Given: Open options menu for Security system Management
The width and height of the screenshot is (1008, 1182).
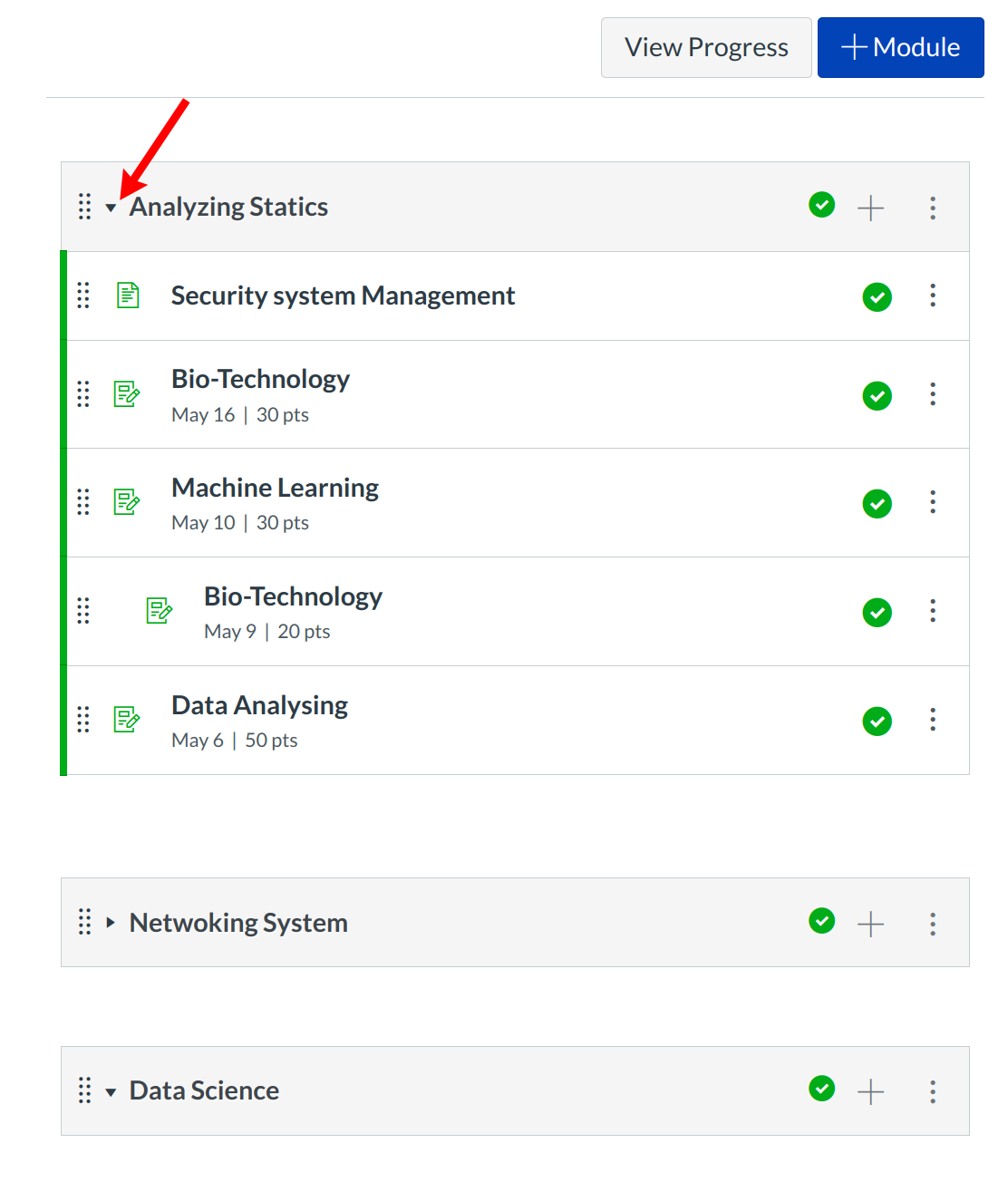Looking at the screenshot, I should coord(932,295).
